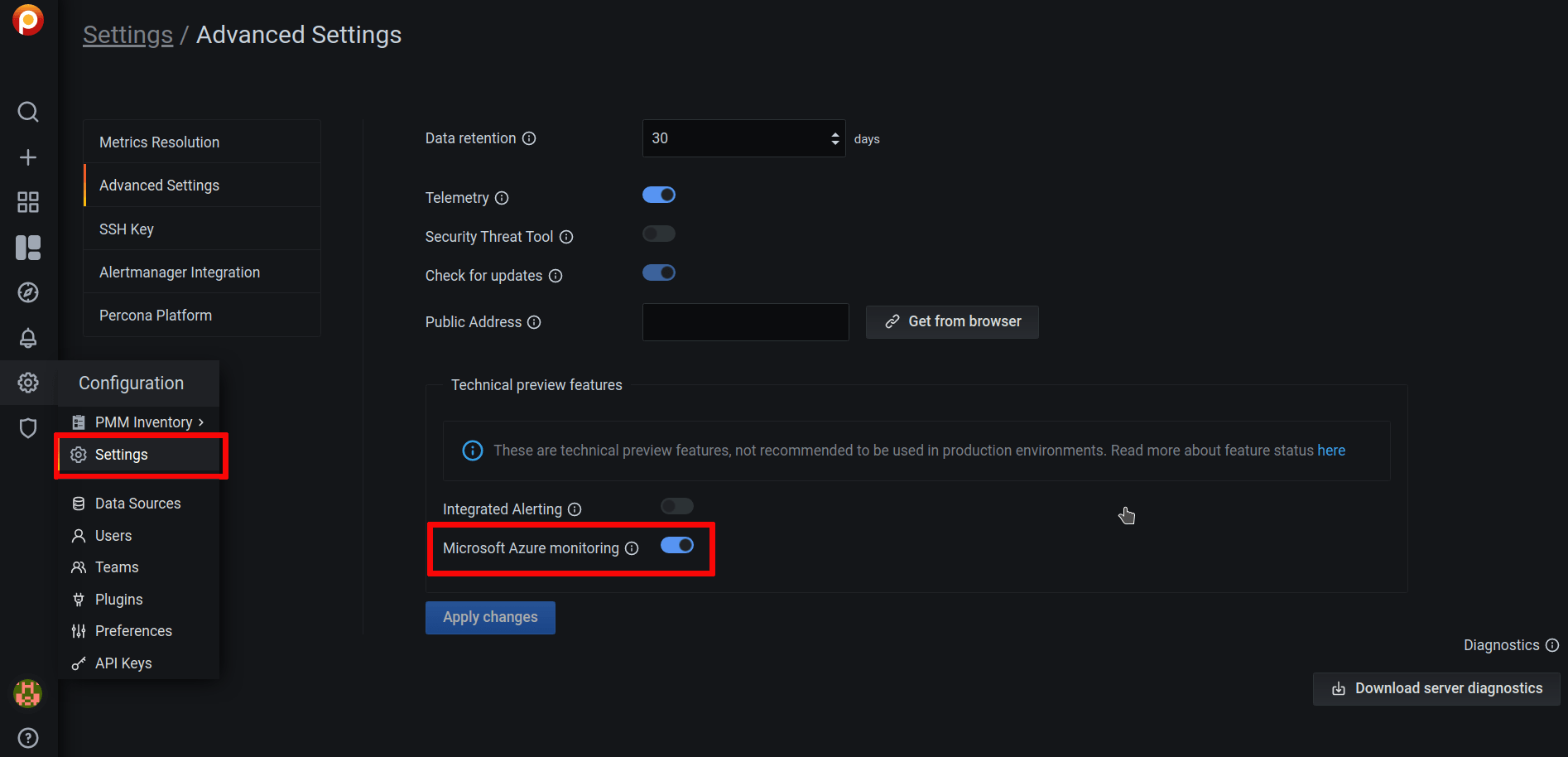The height and width of the screenshot is (757, 1568).
Task: Open Server Admin shield icon
Action: 27,427
